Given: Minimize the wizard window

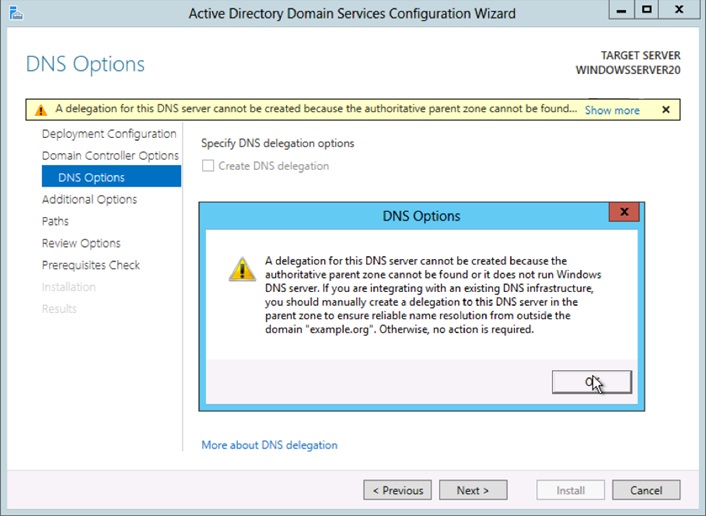Looking at the screenshot, I should pos(621,9).
